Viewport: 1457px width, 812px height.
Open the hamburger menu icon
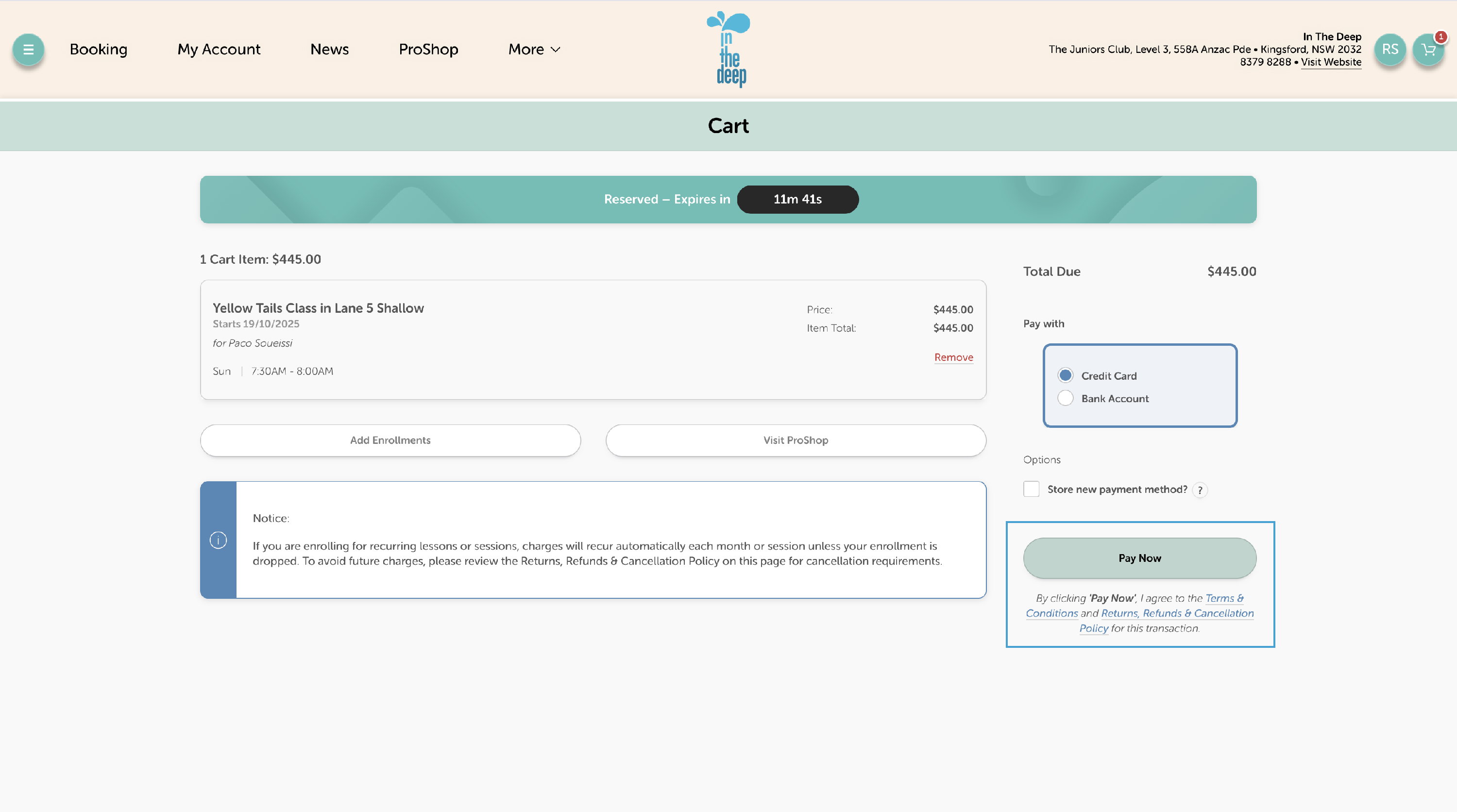point(28,49)
